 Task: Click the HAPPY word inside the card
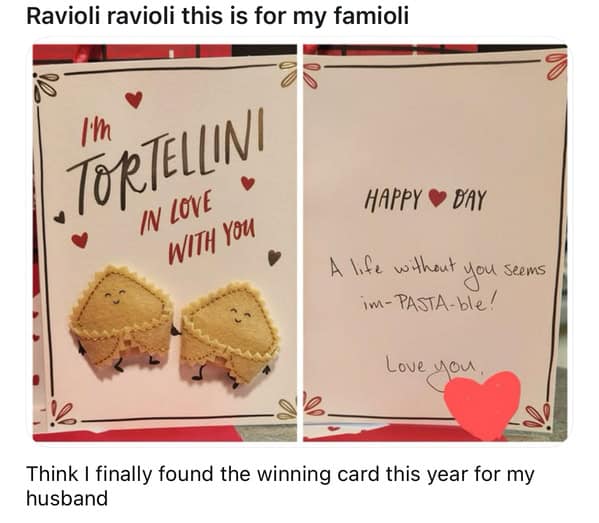393,199
